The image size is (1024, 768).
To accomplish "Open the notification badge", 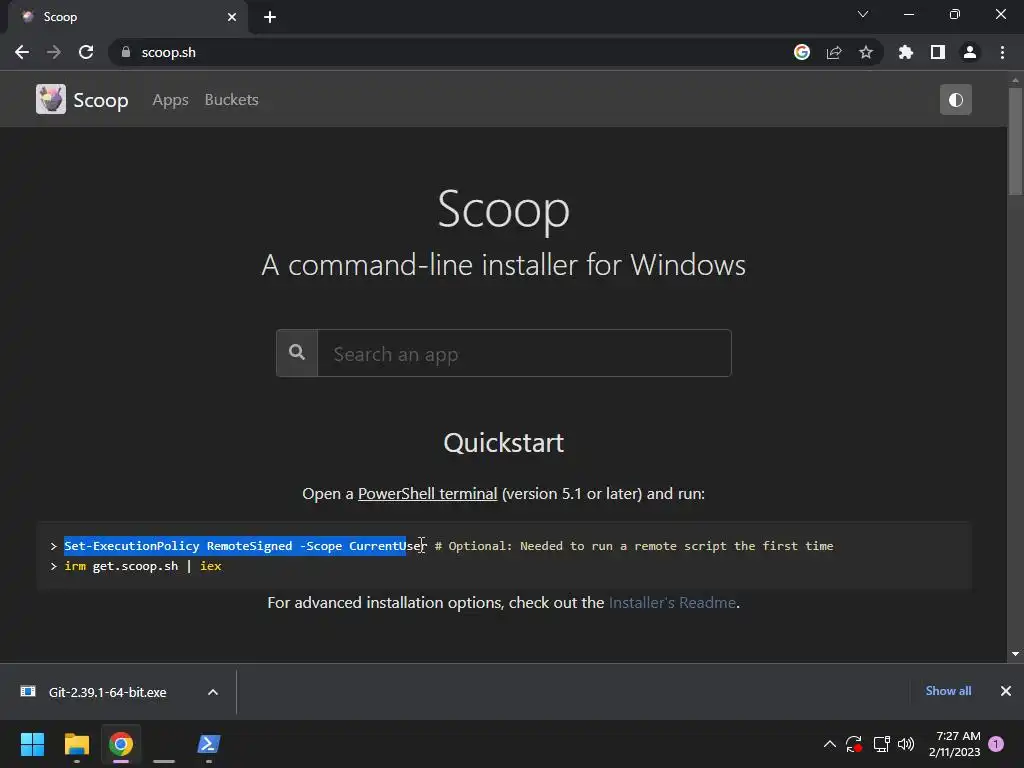I will pyautogui.click(x=996, y=744).
